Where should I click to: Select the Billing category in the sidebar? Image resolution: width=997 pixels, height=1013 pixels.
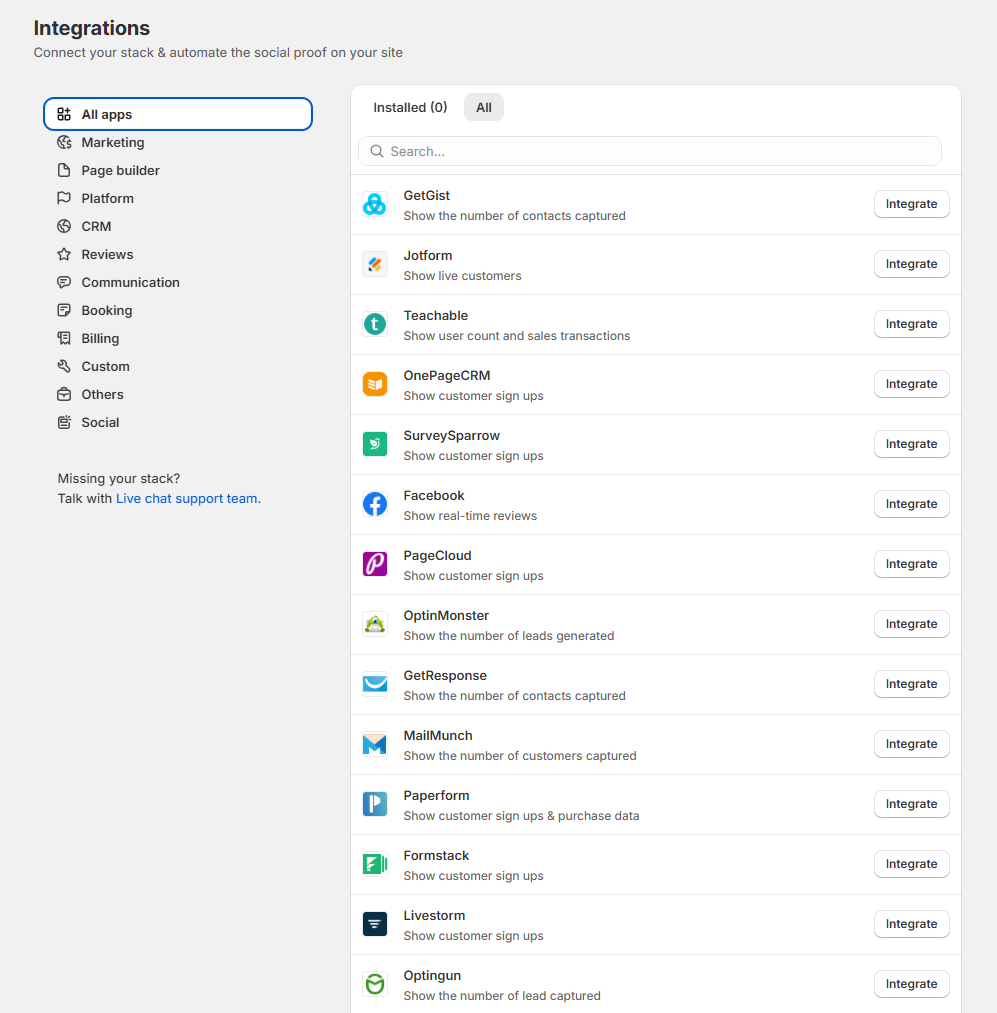pyautogui.click(x=100, y=338)
